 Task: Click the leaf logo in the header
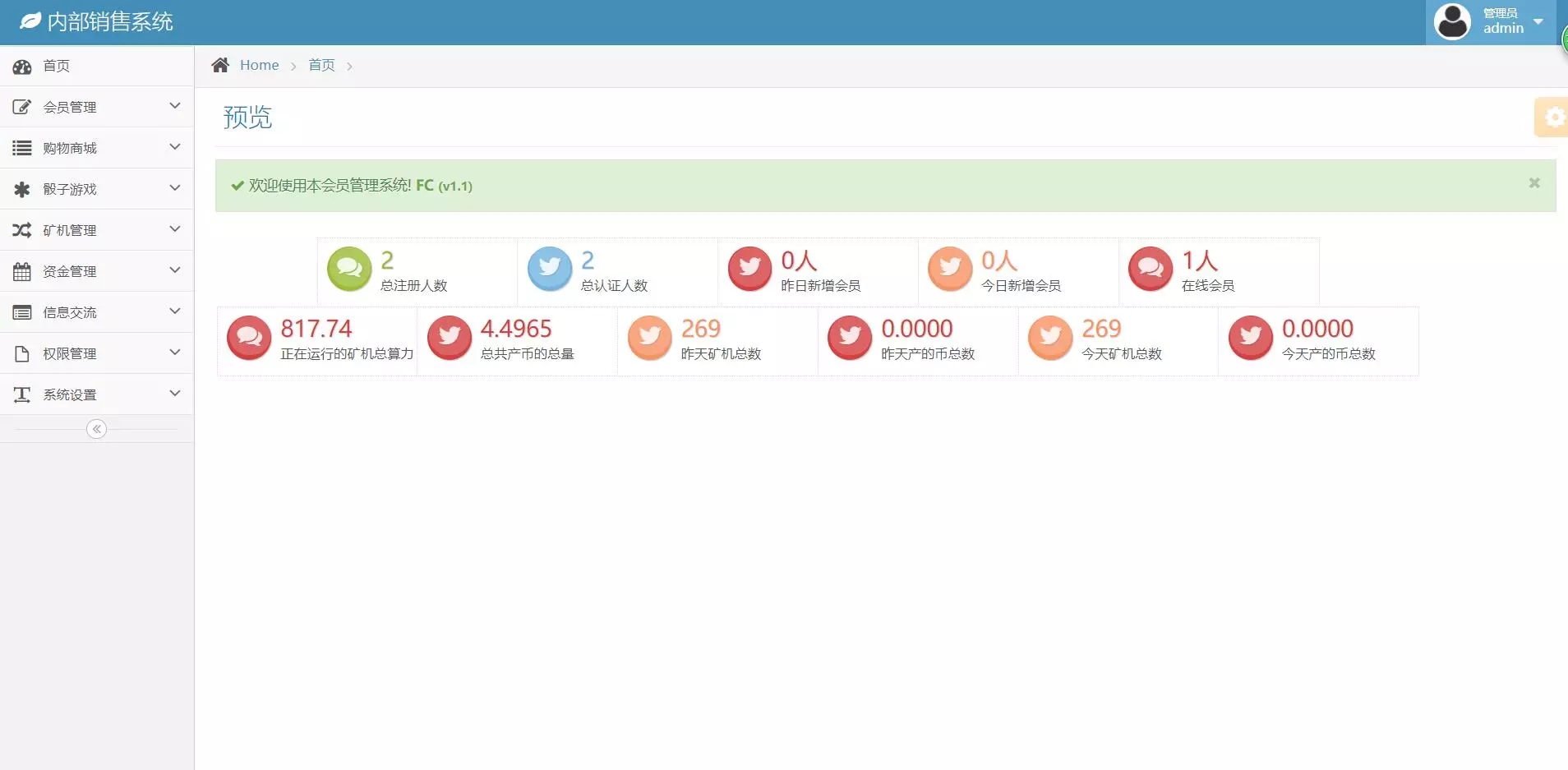pyautogui.click(x=30, y=21)
